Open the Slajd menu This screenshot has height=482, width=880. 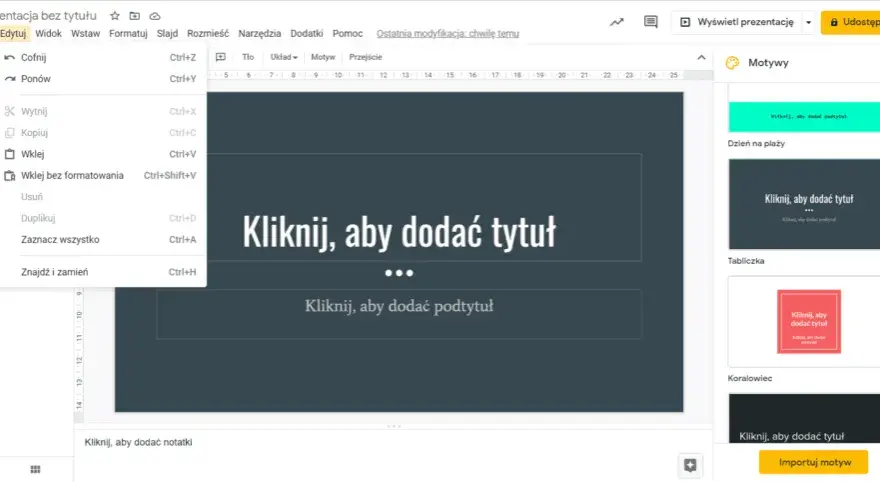[x=167, y=34]
